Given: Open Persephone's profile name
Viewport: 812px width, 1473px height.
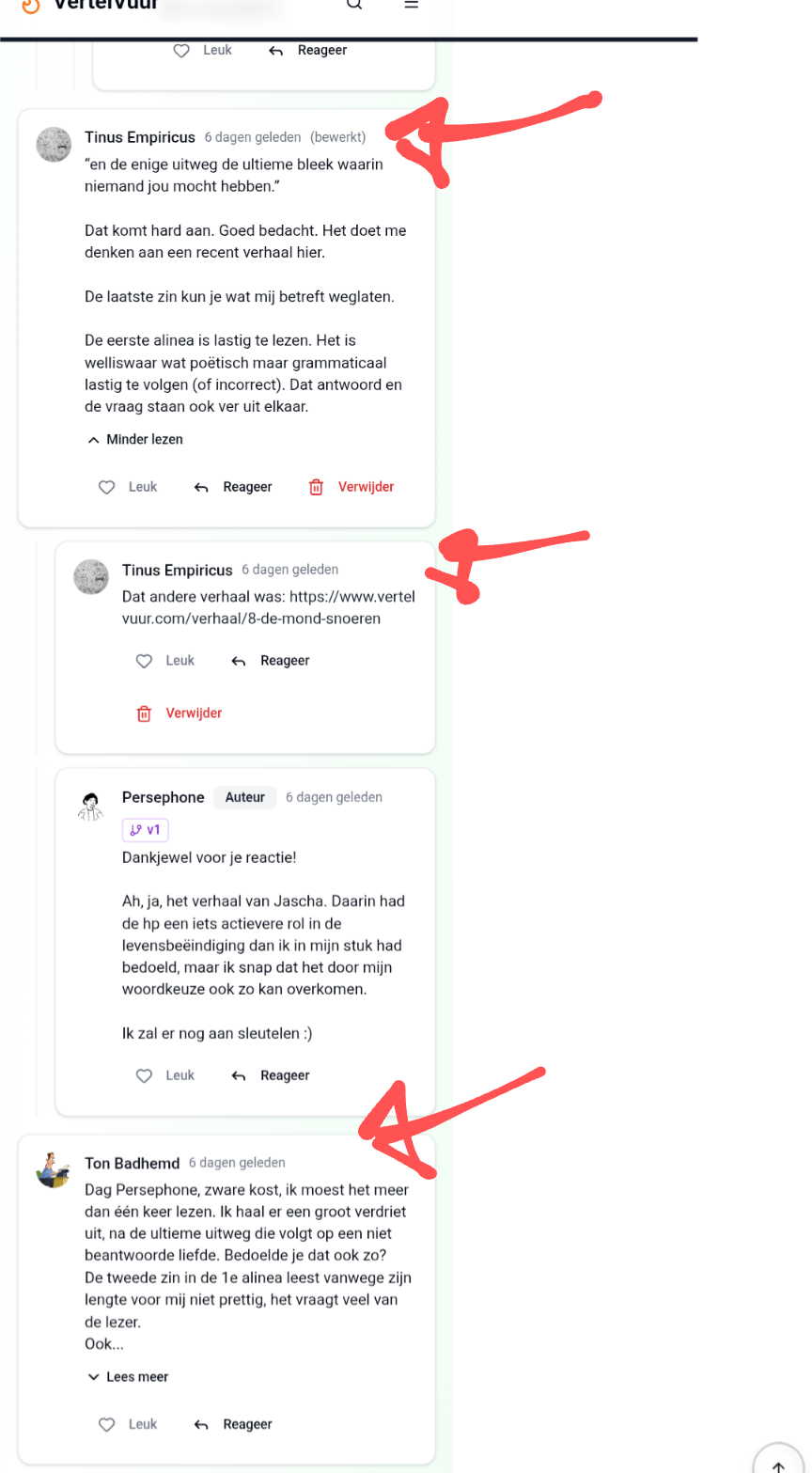Looking at the screenshot, I should pyautogui.click(x=163, y=797).
